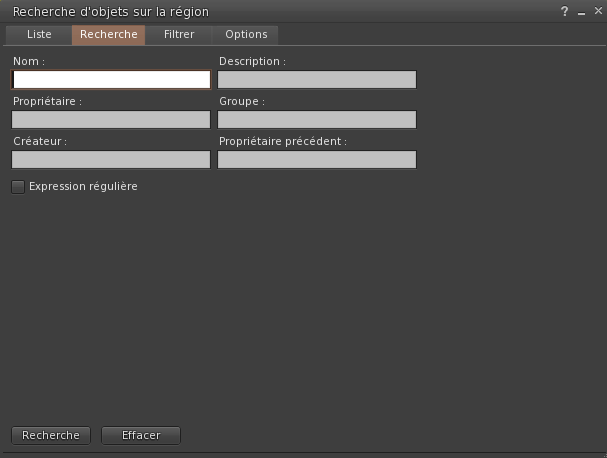
Task: Focus the Nom text field
Action: [x=111, y=80]
